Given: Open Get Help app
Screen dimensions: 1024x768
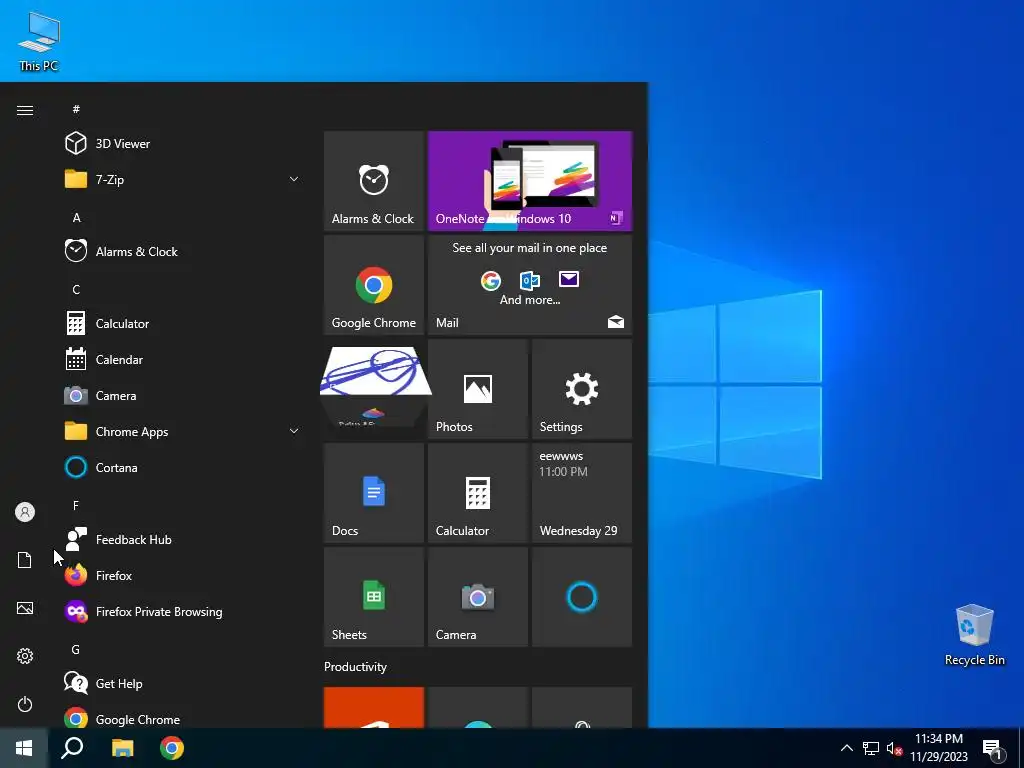Looking at the screenshot, I should click(182, 683).
